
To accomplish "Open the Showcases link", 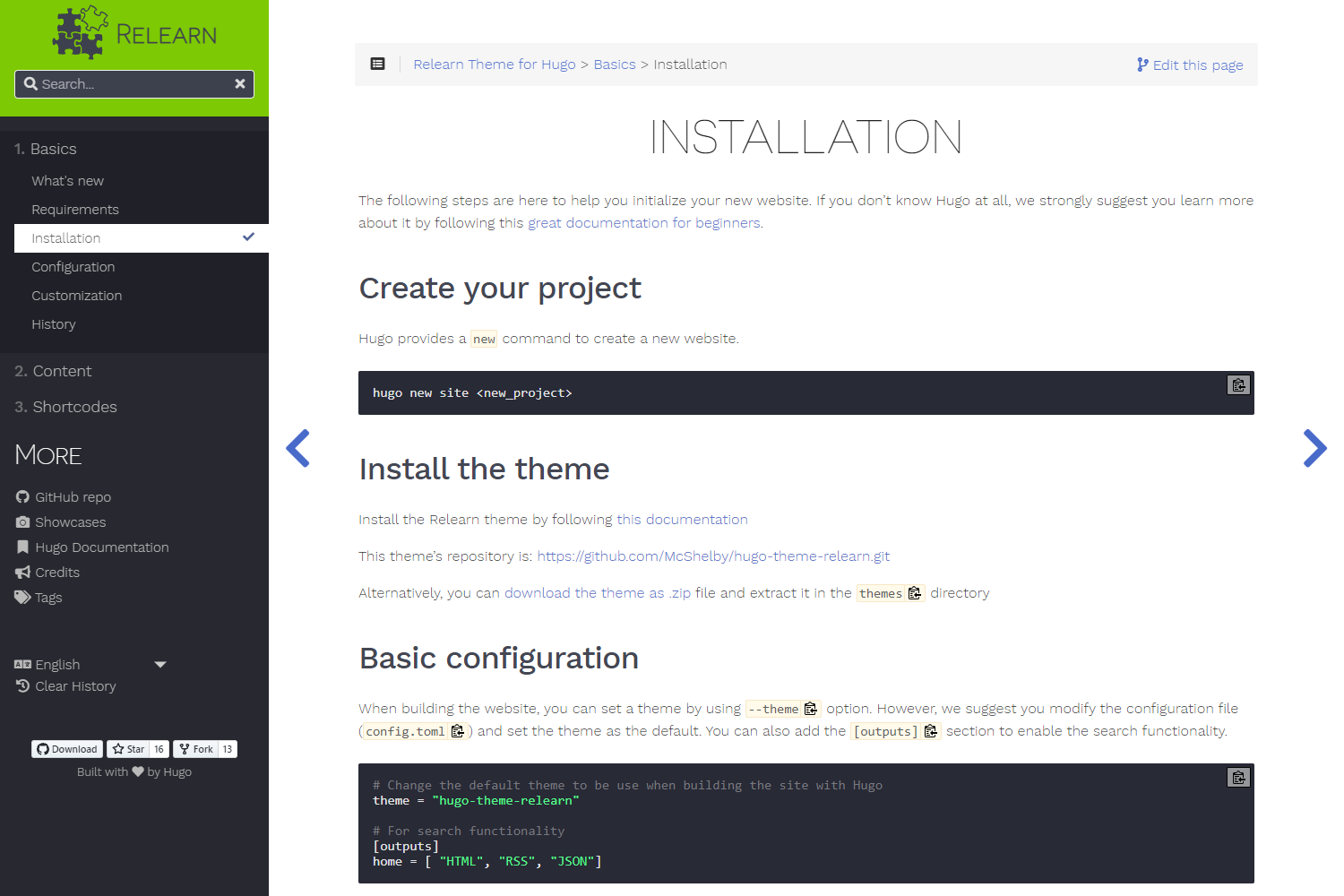I will pyautogui.click(x=61, y=522).
